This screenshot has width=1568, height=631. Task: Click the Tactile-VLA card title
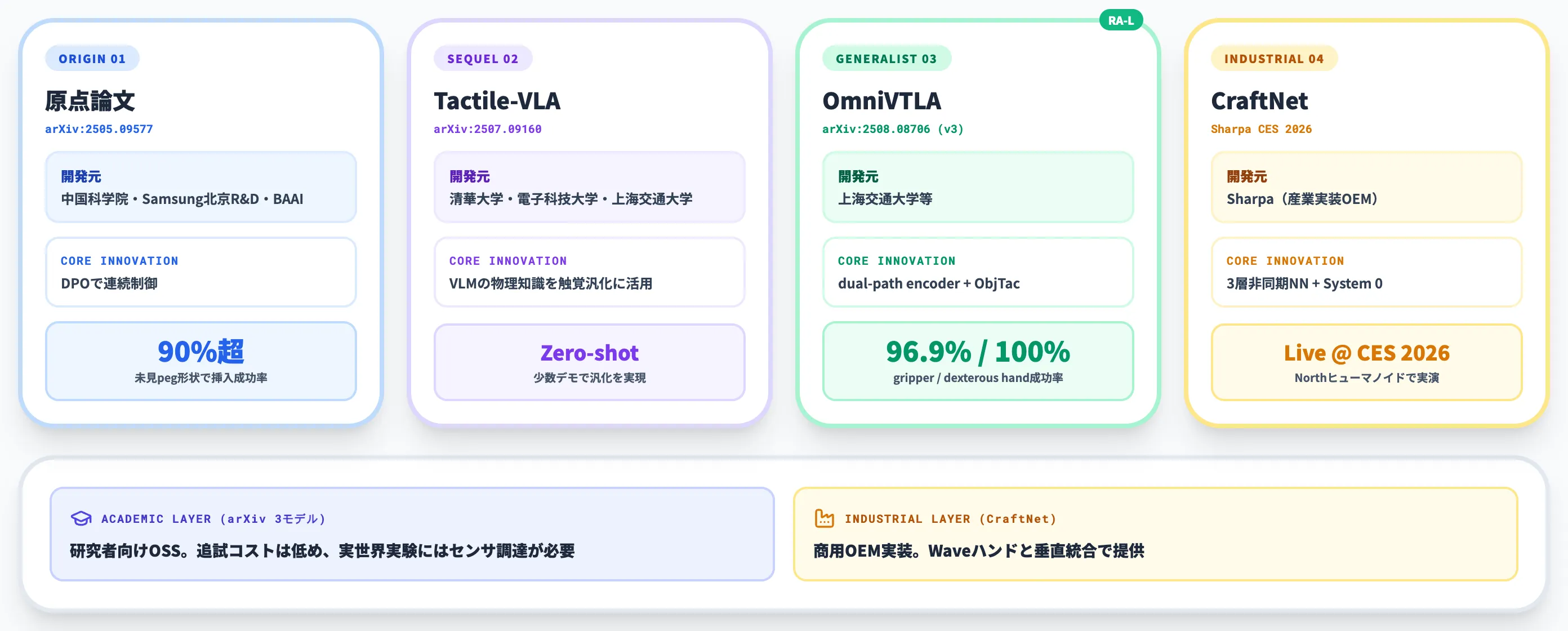pyautogui.click(x=497, y=100)
